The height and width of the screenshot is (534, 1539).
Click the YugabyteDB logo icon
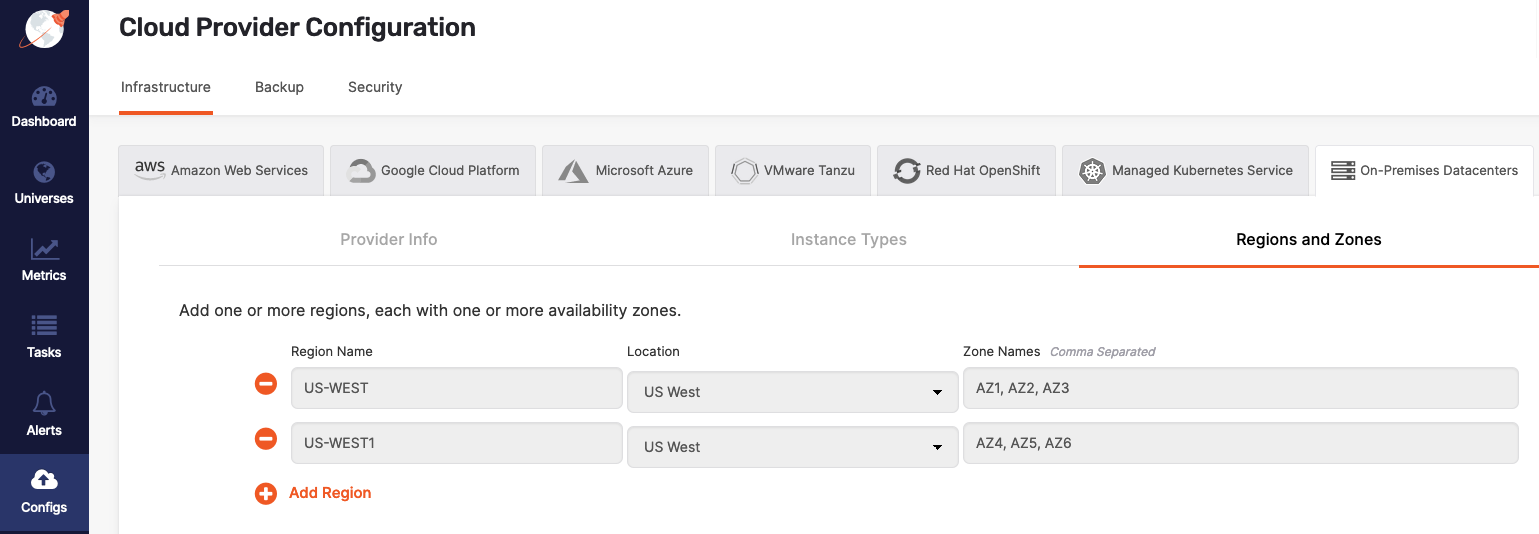point(43,29)
